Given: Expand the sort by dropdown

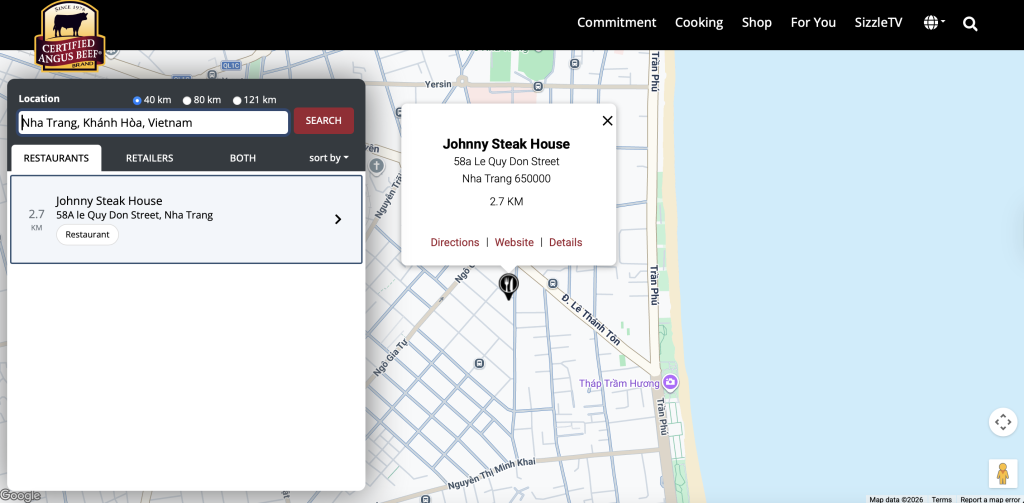Looking at the screenshot, I should (x=329, y=158).
